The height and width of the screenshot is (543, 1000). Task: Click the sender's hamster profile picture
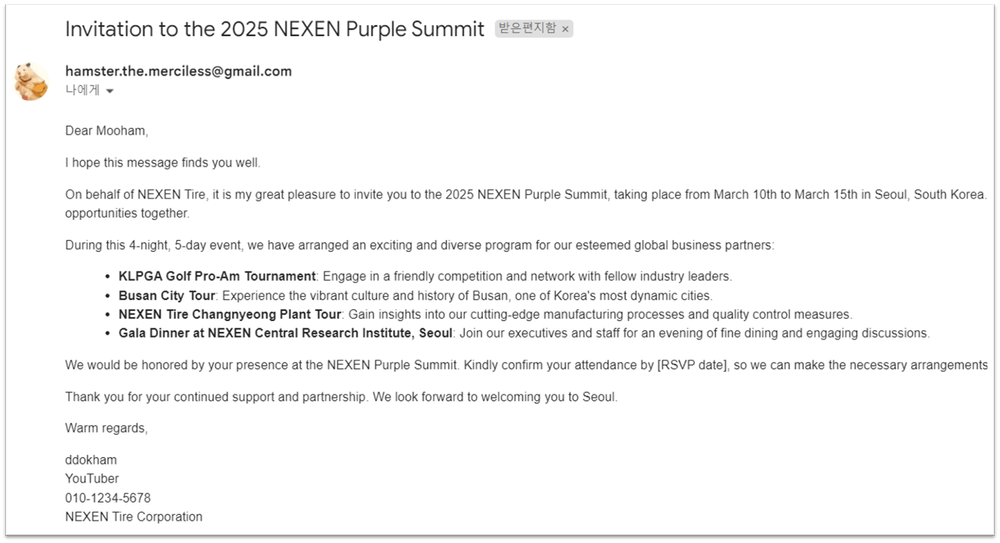click(x=32, y=81)
